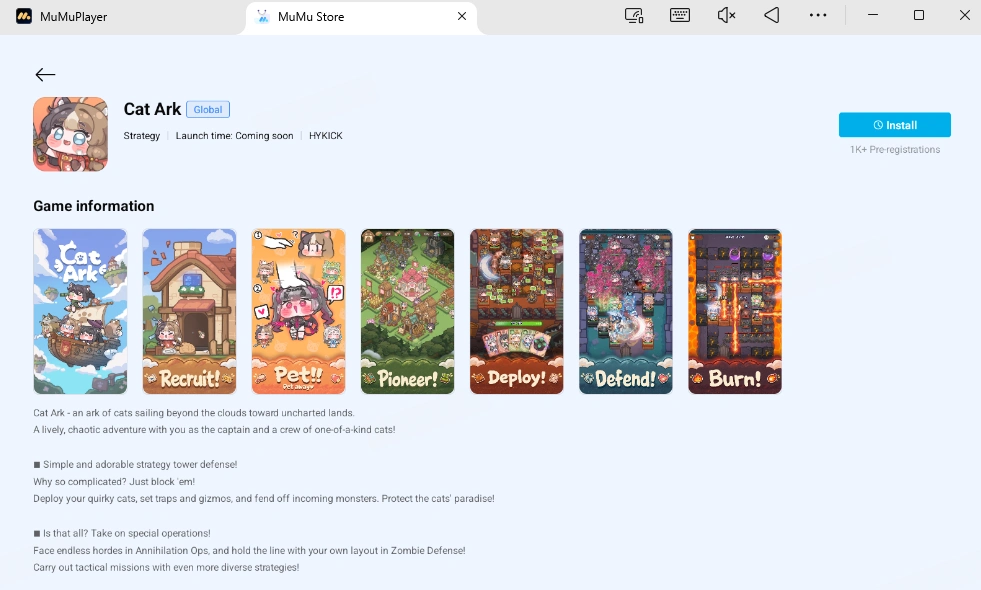Click the HYKICK developer name

(325, 136)
